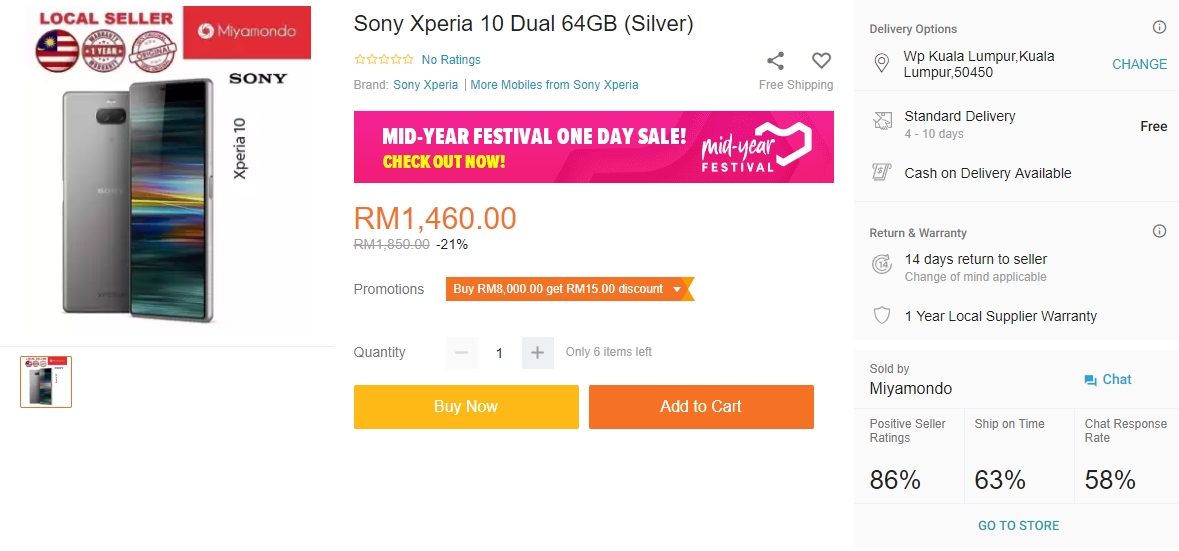The width and height of the screenshot is (1179, 551).
Task: Decrease quantity with minus button
Action: point(461,352)
